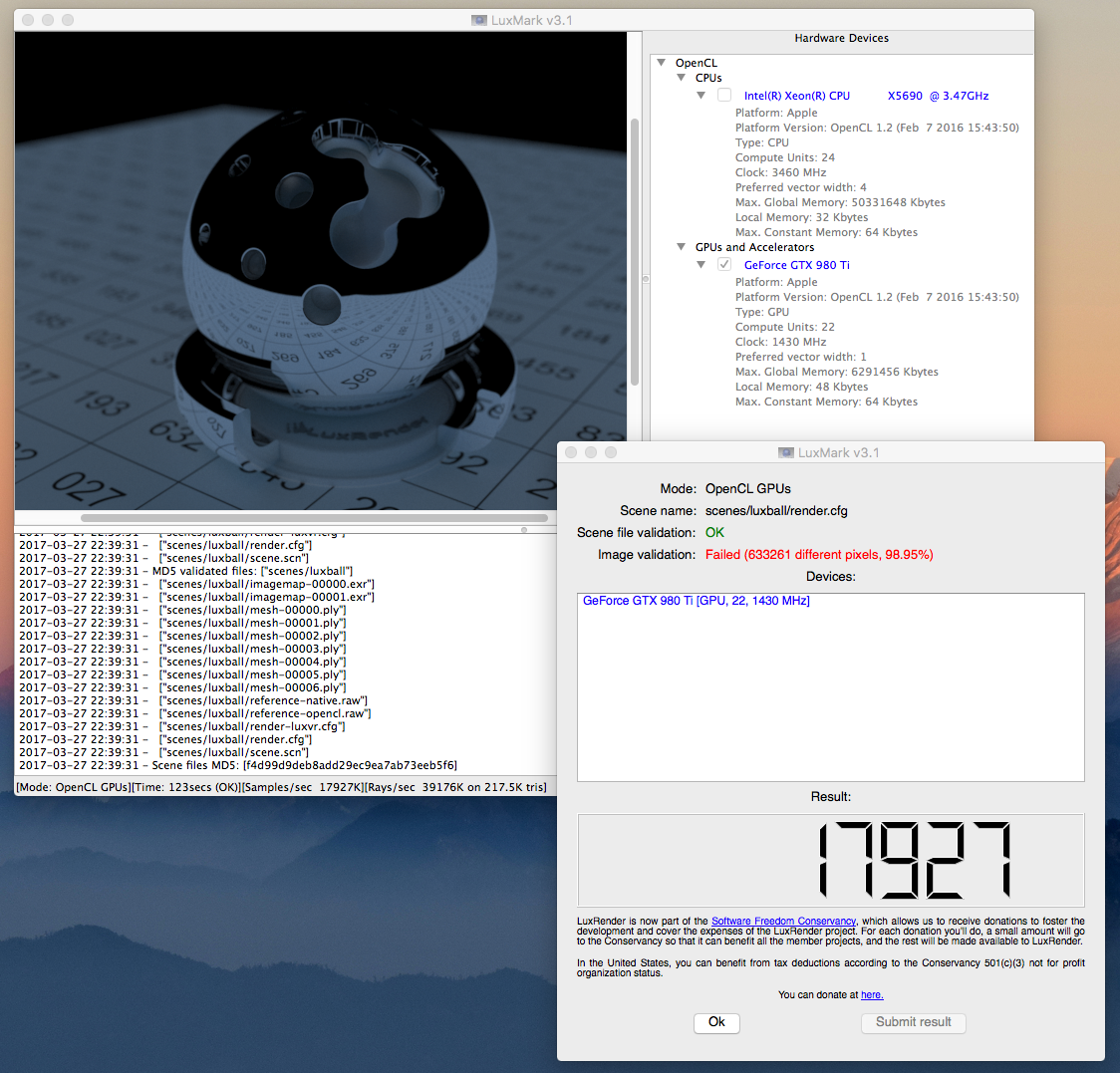Click the 'Failed (633261 different pixels' text
This screenshot has width=1120, height=1073.
(819, 554)
